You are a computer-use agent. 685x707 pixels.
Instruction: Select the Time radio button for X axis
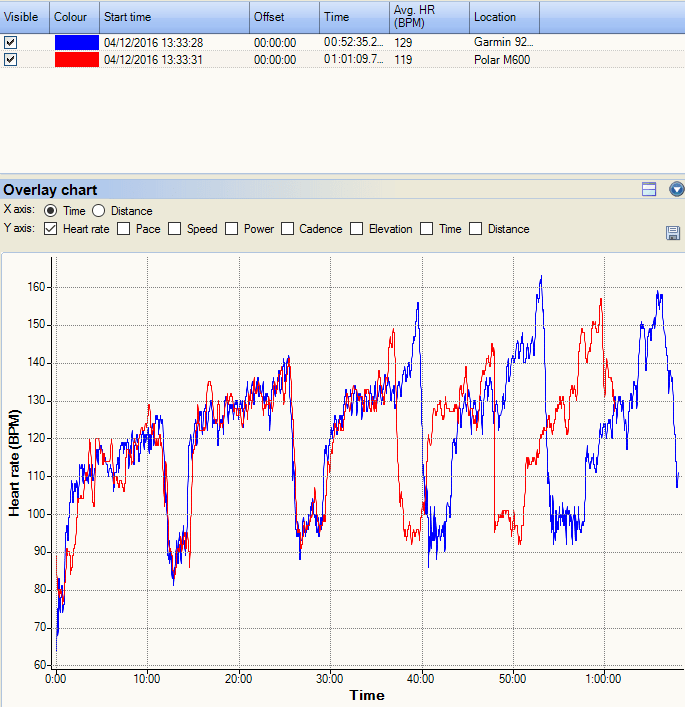pyautogui.click(x=50, y=211)
